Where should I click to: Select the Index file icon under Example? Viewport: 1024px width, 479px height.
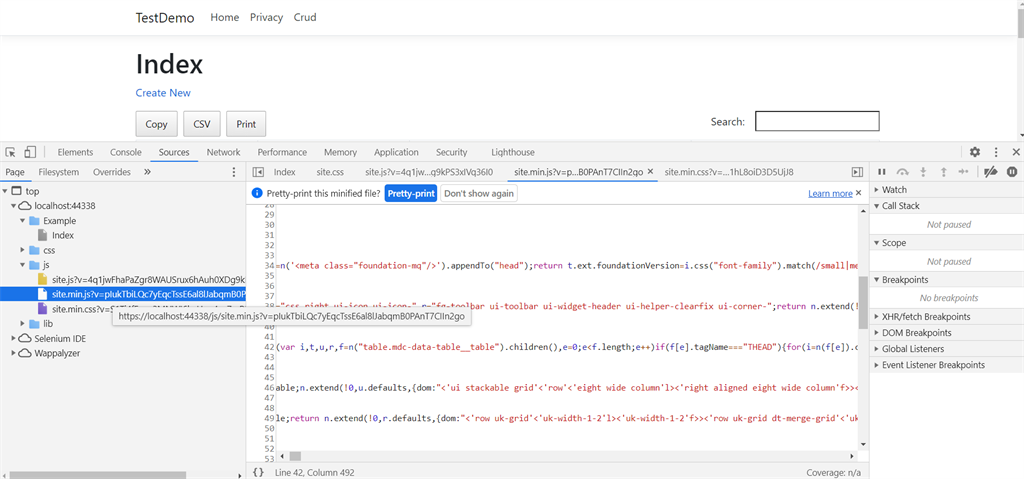pos(42,235)
